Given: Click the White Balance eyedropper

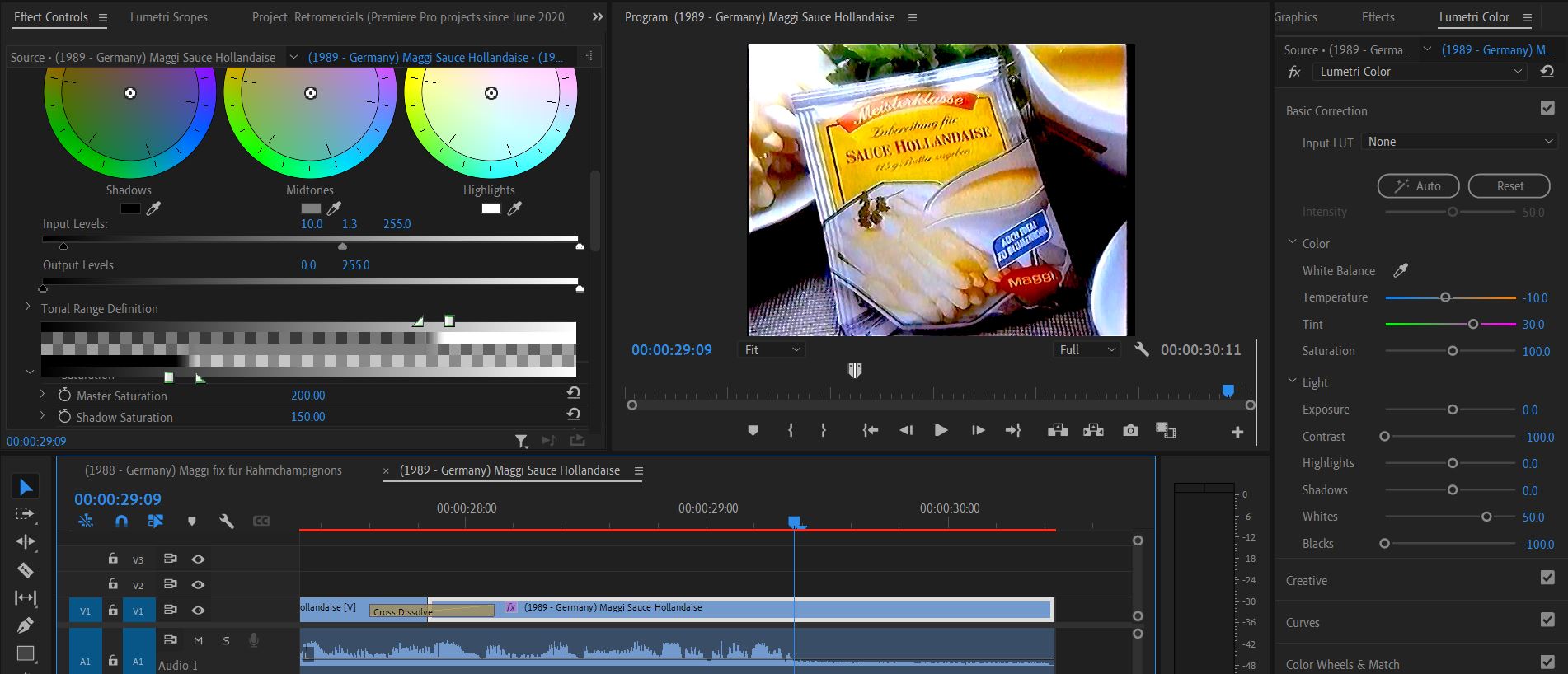Looking at the screenshot, I should pos(1401,270).
